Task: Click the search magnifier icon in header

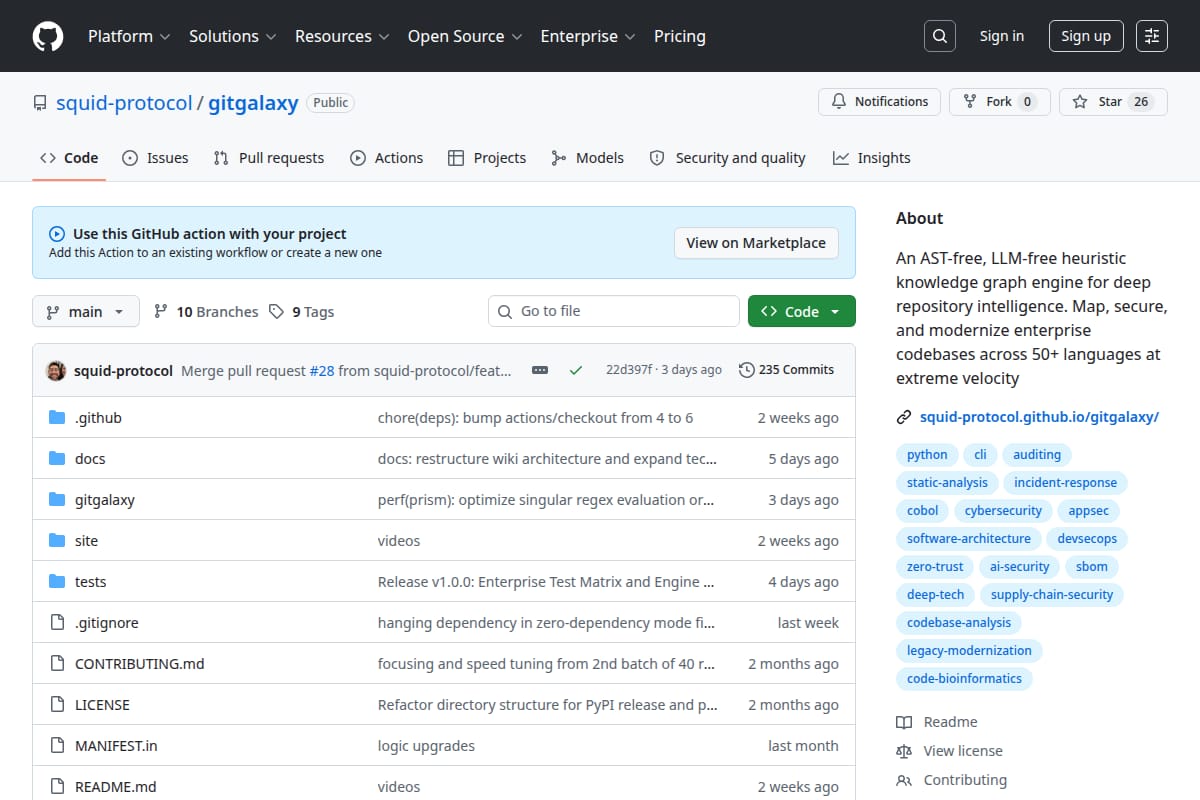Action: [x=939, y=36]
